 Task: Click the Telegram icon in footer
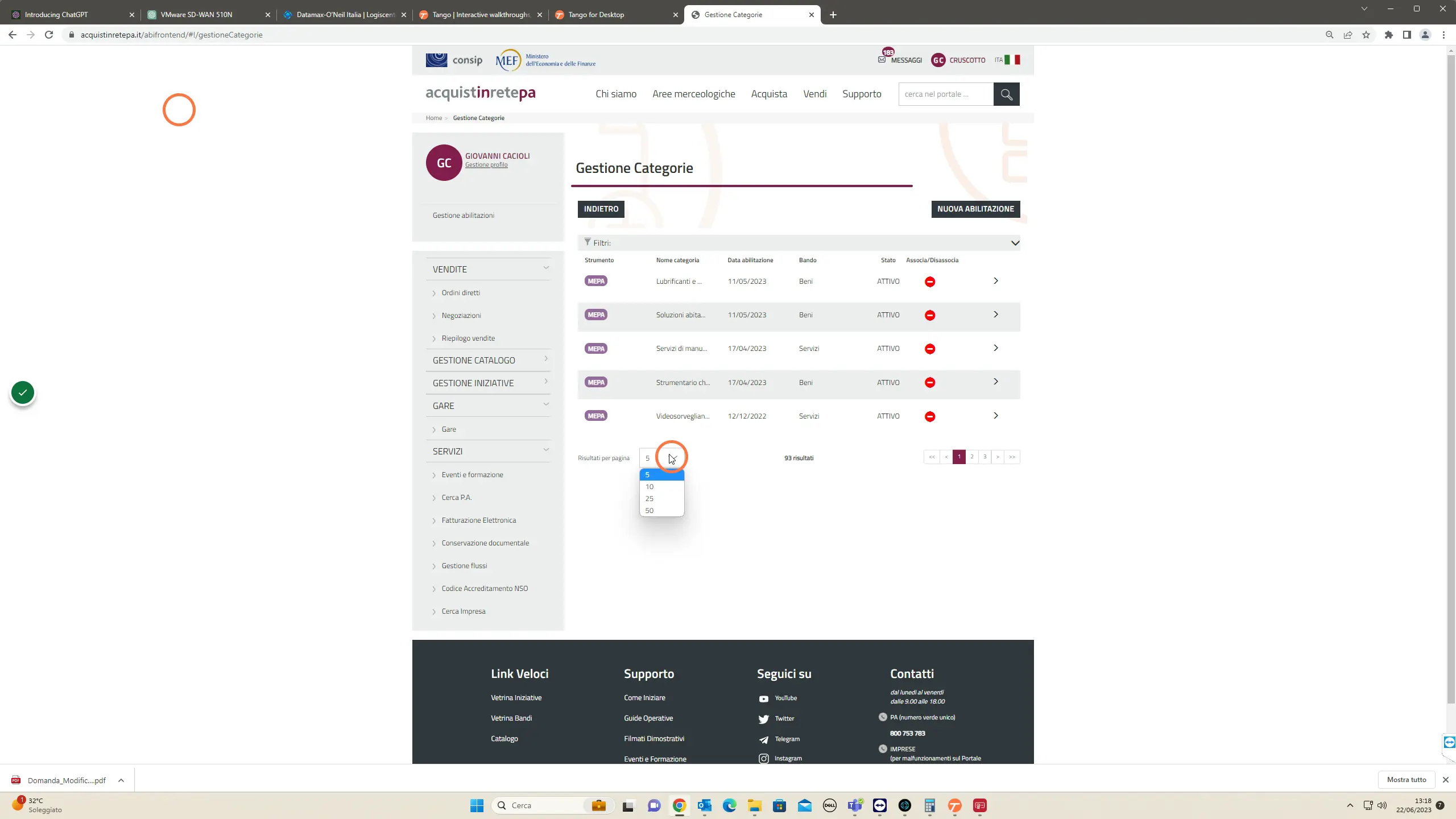pyautogui.click(x=764, y=739)
